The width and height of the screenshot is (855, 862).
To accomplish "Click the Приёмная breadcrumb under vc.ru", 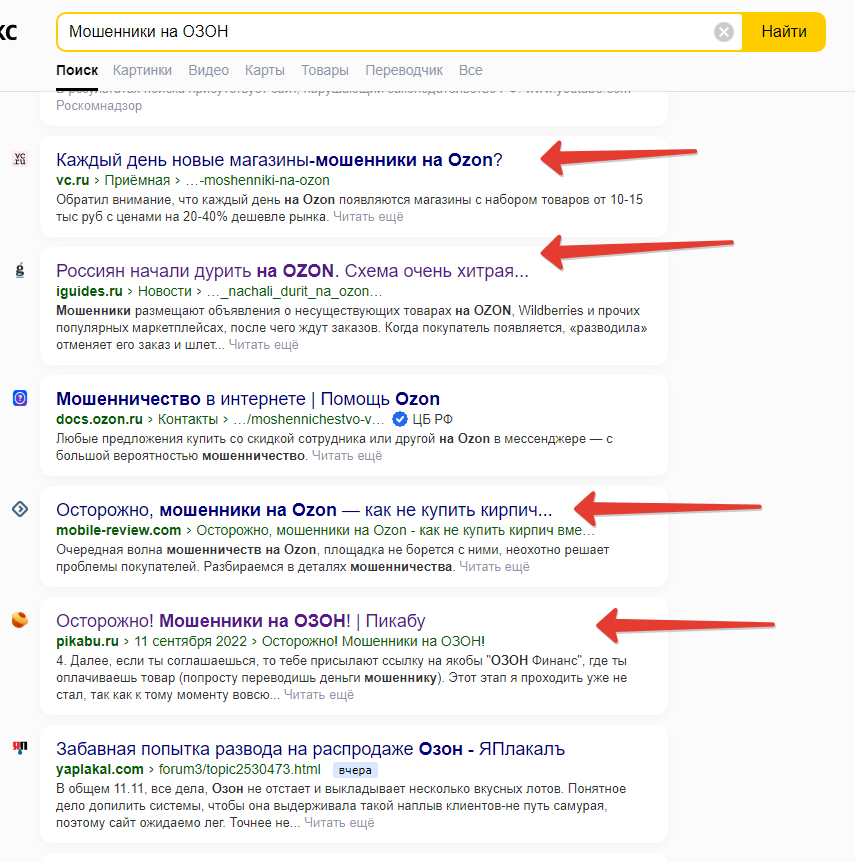I will pyautogui.click(x=137, y=180).
